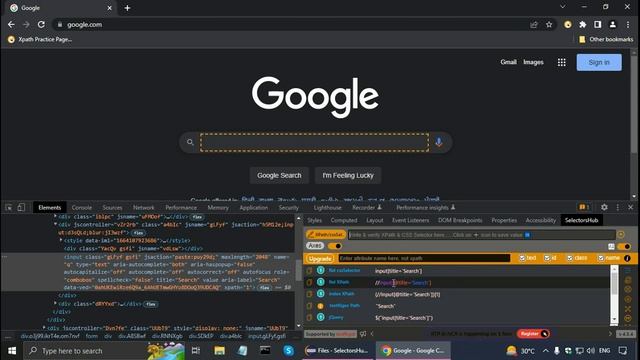
Task: Click the Google Search button
Action: 279,175
